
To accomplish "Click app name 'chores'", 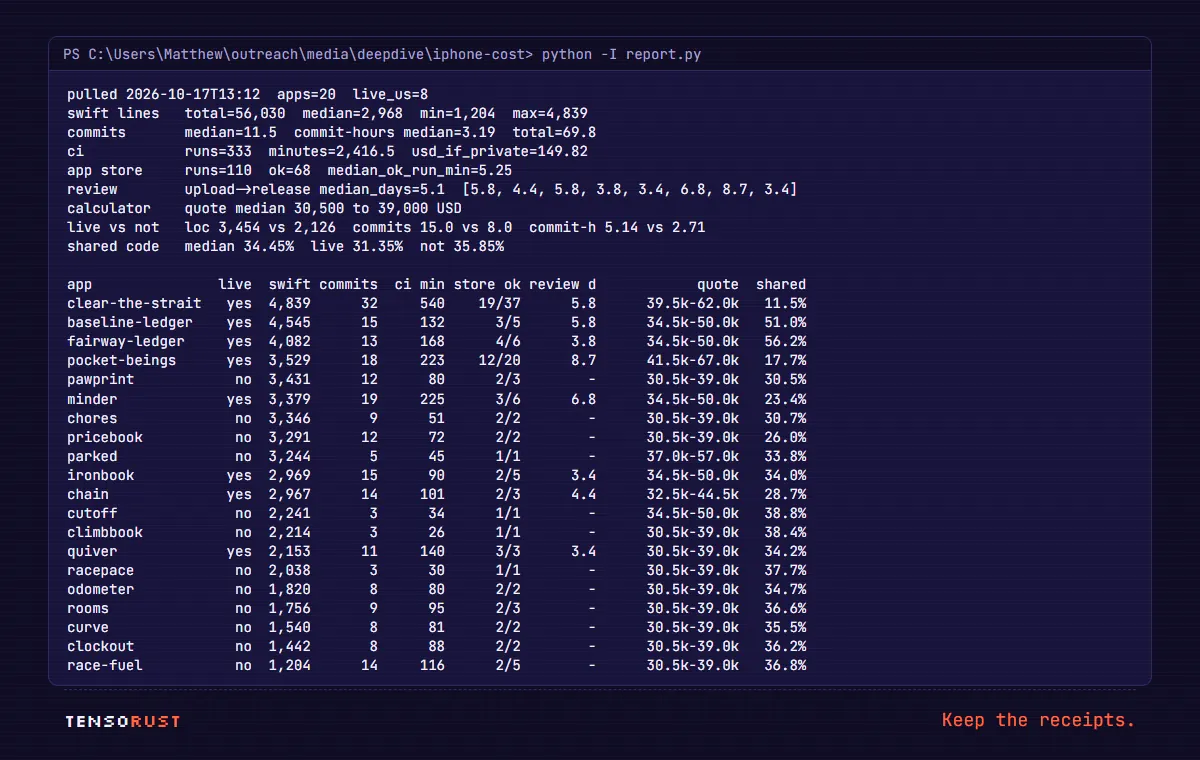I will [92, 418].
